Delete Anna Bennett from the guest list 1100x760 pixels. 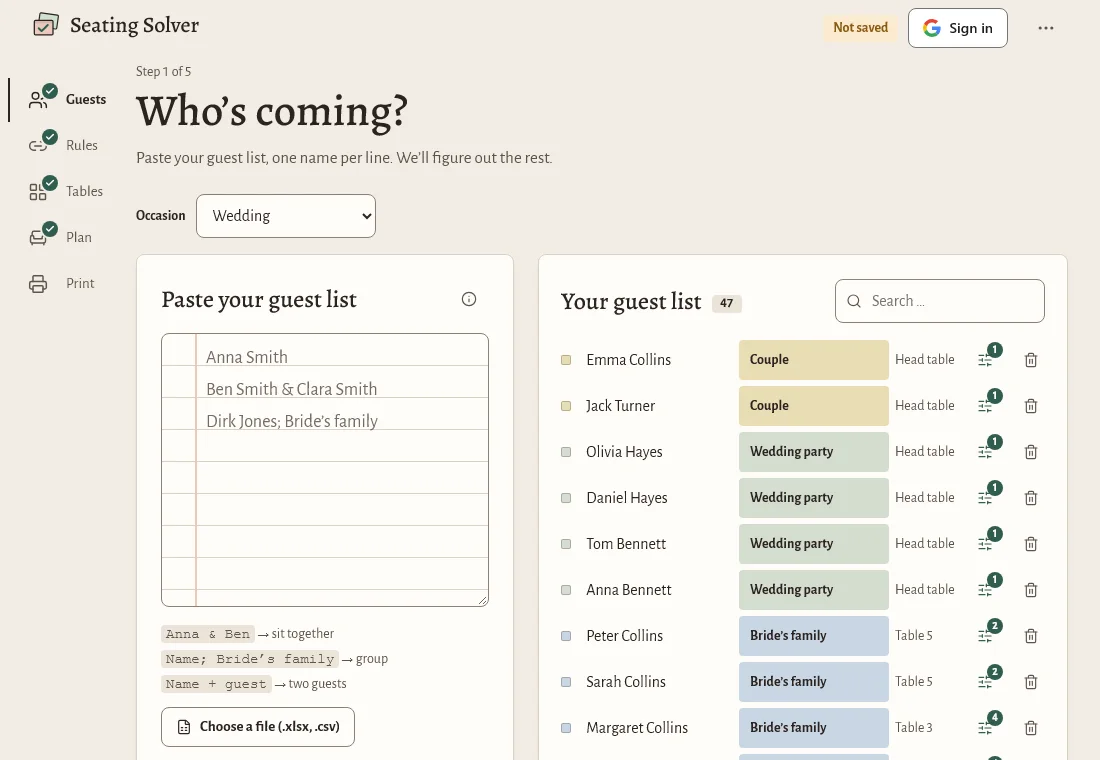coord(1031,590)
